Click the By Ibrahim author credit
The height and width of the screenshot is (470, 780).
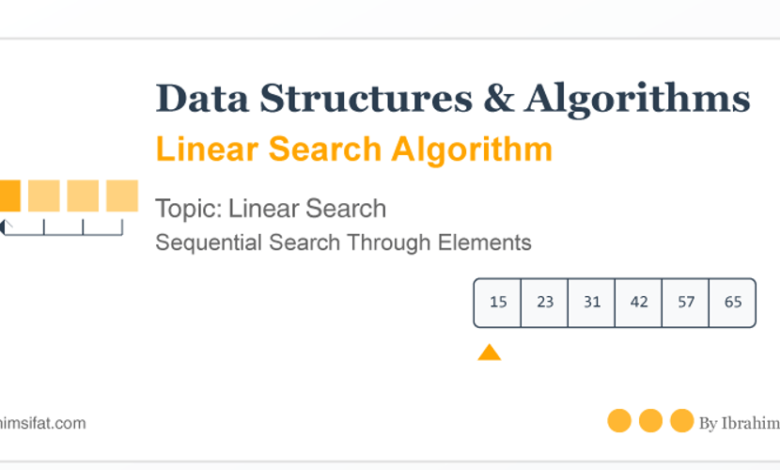(x=739, y=423)
